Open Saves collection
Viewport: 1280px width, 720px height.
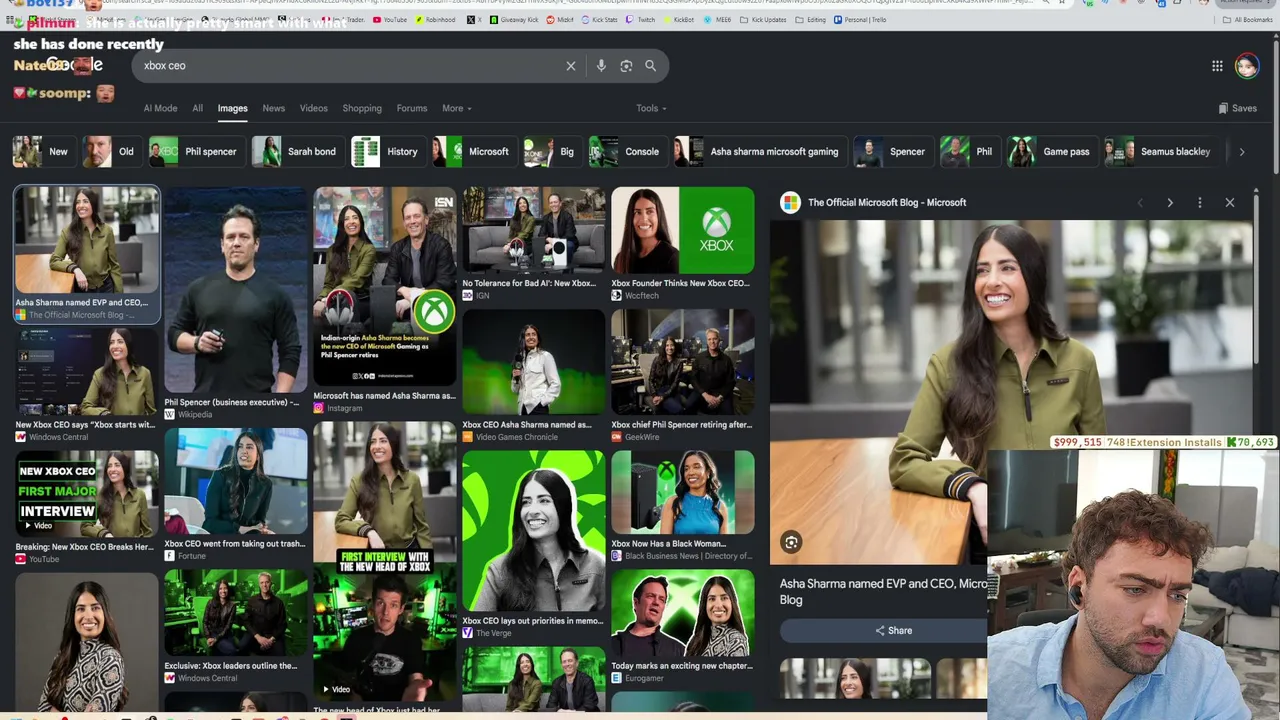pyautogui.click(x=1237, y=108)
